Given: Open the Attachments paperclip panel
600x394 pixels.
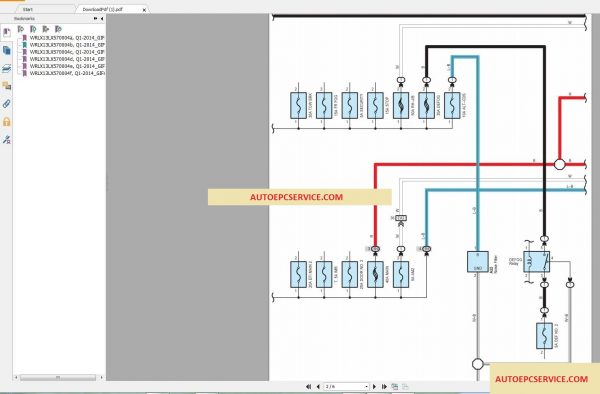Looking at the screenshot, I should tap(7, 104).
